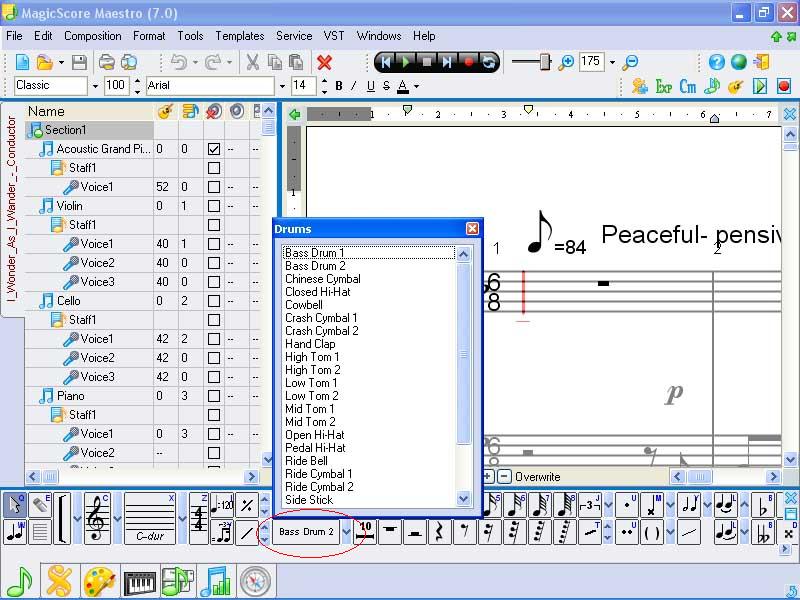Open the zoom percentage dropdown arrow
Viewport: 800px width, 600px height.
pyautogui.click(x=612, y=62)
